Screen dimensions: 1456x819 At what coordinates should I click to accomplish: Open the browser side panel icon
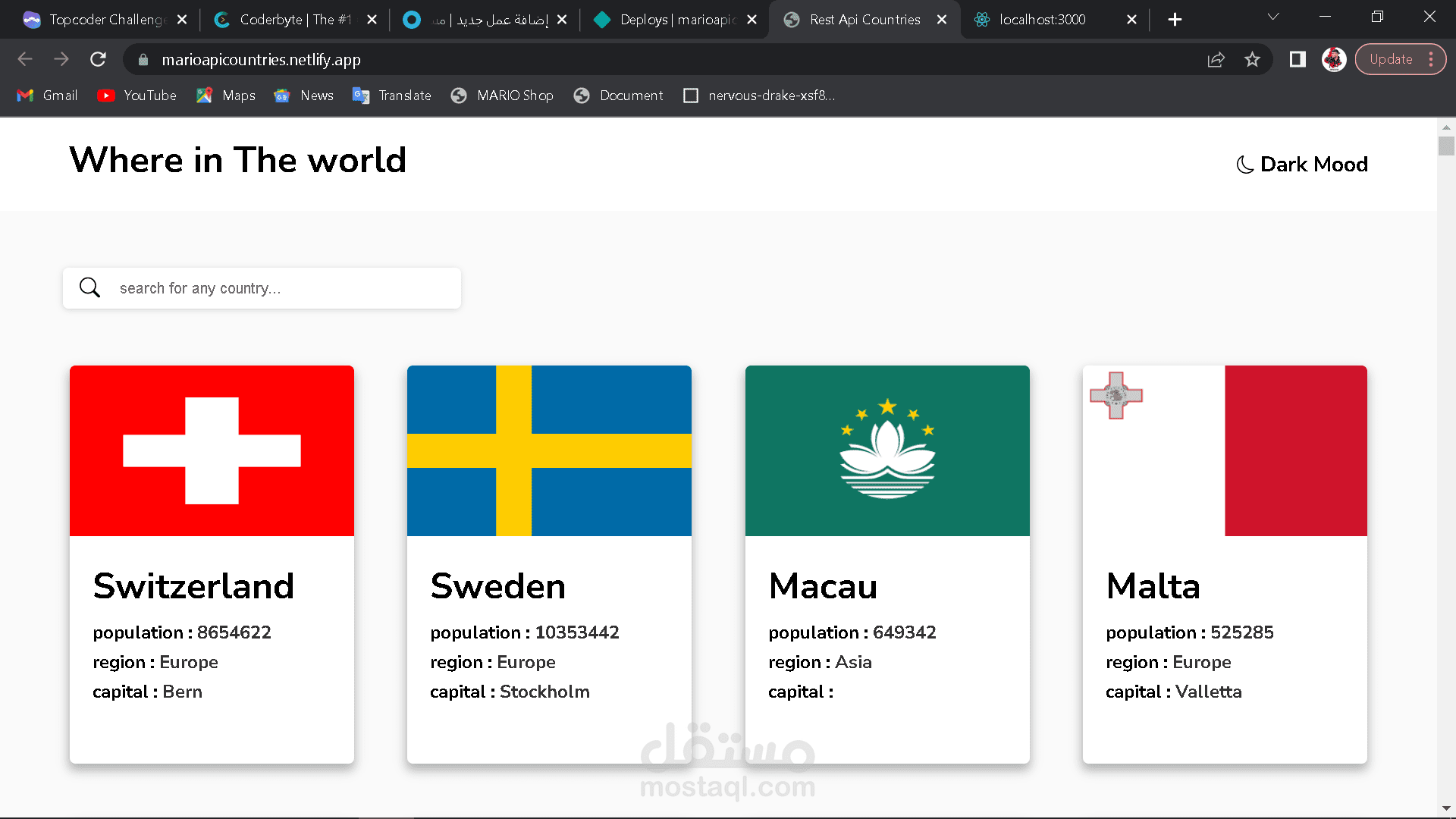[1298, 59]
